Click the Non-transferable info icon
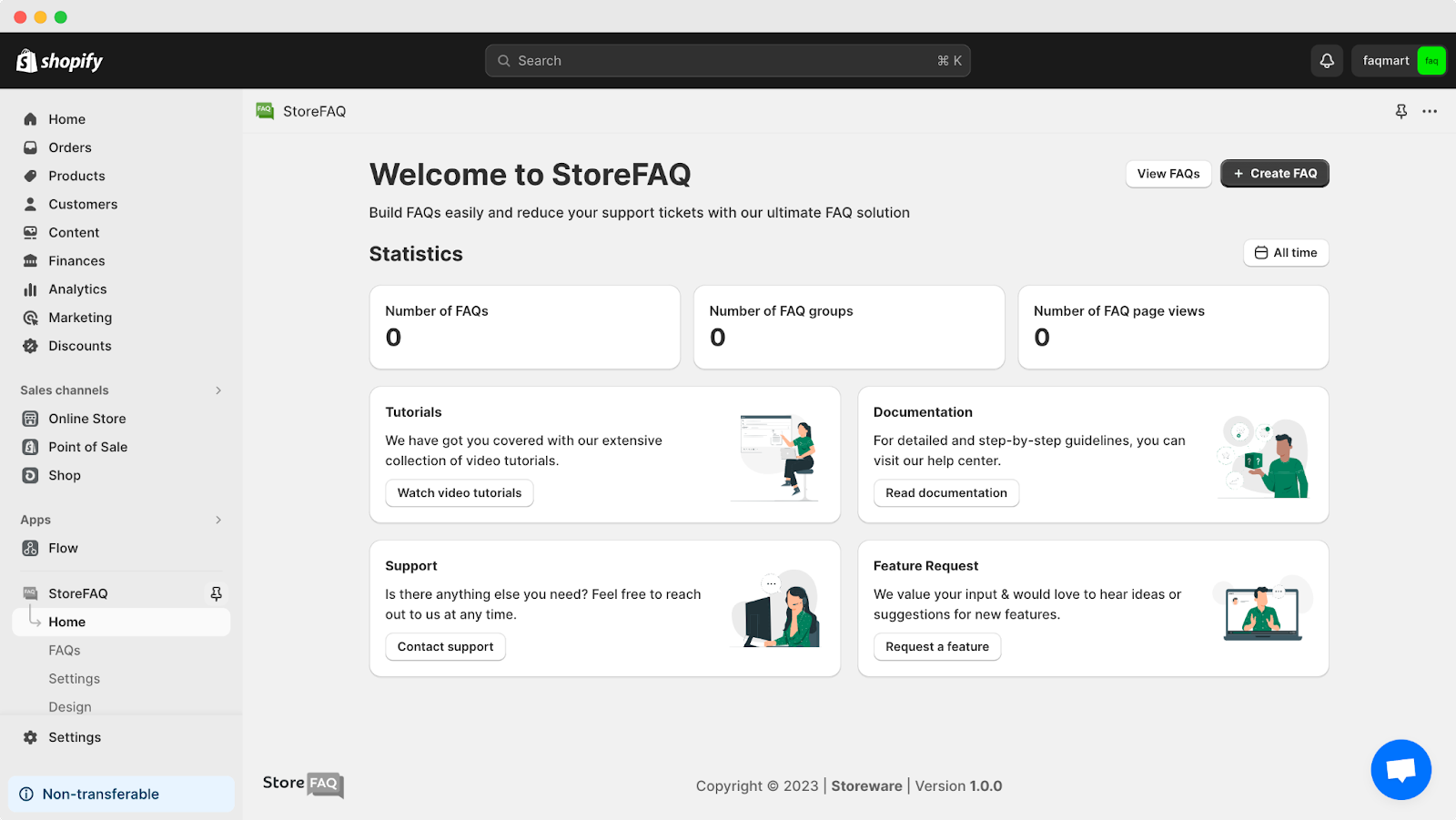Image resolution: width=1456 pixels, height=820 pixels. pyautogui.click(x=26, y=794)
